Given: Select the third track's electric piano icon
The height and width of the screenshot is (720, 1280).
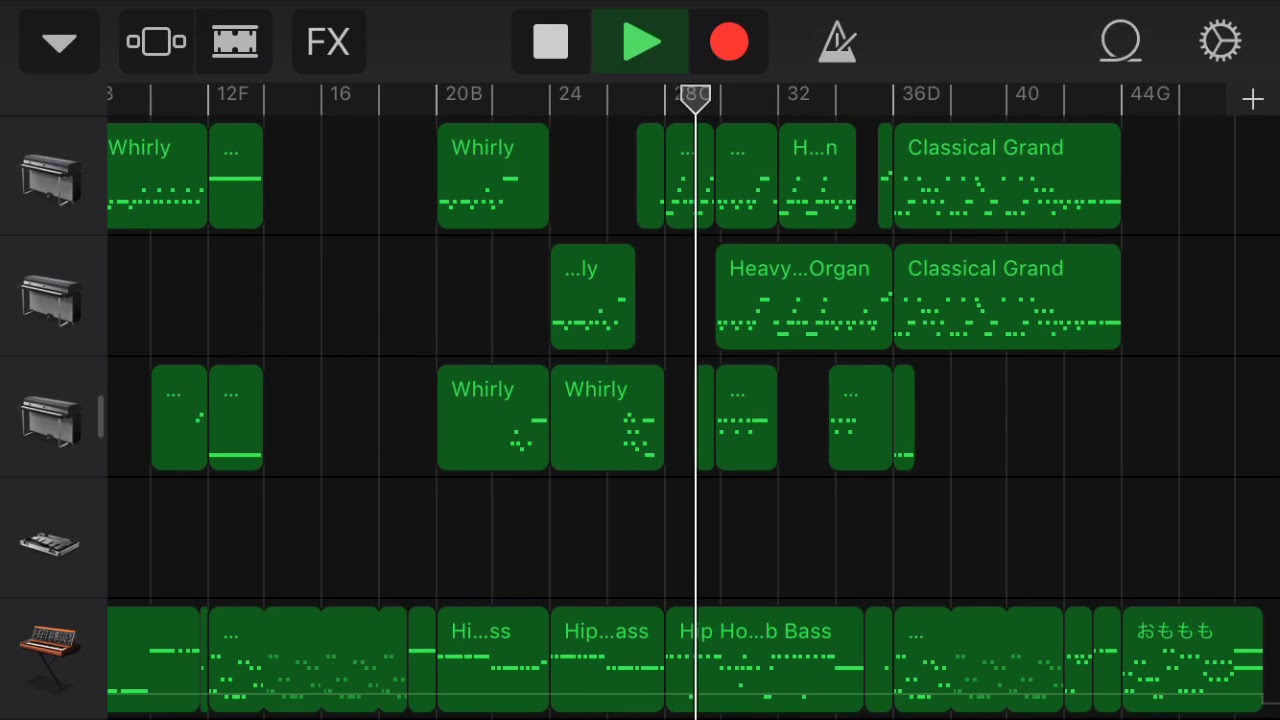Looking at the screenshot, I should click(51, 418).
